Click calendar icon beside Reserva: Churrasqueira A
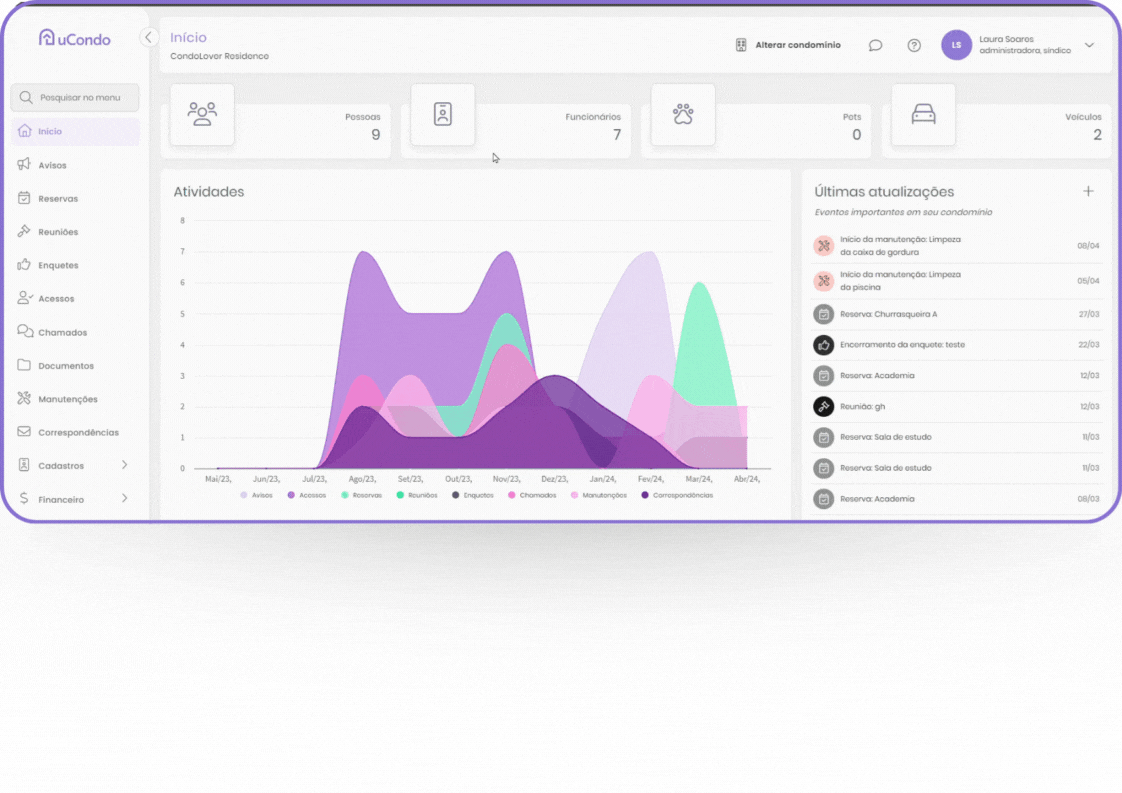The width and height of the screenshot is (1122, 793). coord(824,314)
